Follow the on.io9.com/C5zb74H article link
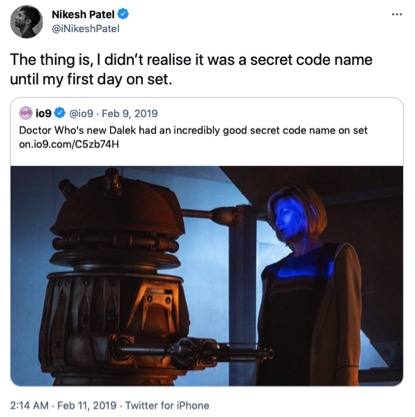415x417 pixels. click(69, 144)
